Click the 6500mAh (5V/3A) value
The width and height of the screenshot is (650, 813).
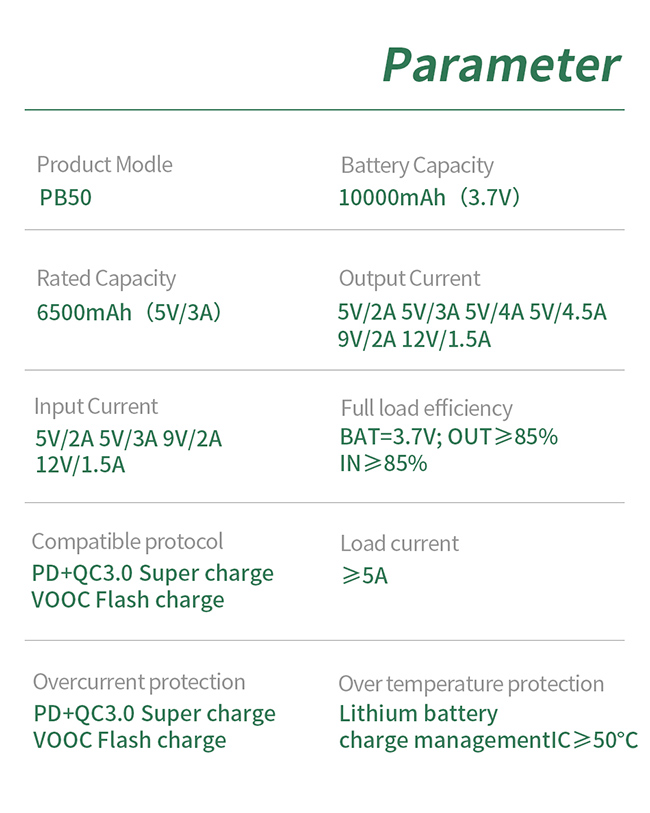[129, 313]
